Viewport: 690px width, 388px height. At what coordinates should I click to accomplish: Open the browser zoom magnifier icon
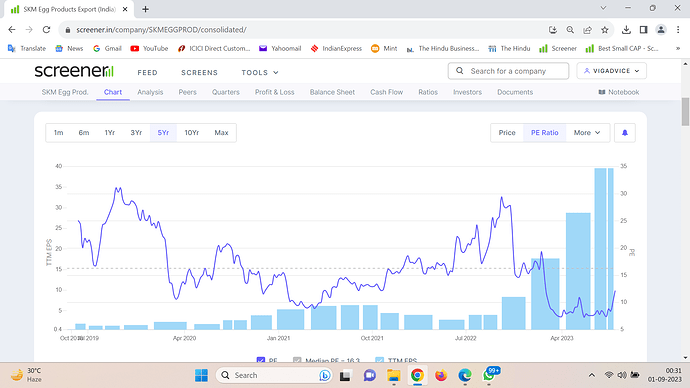pyautogui.click(x=570, y=30)
